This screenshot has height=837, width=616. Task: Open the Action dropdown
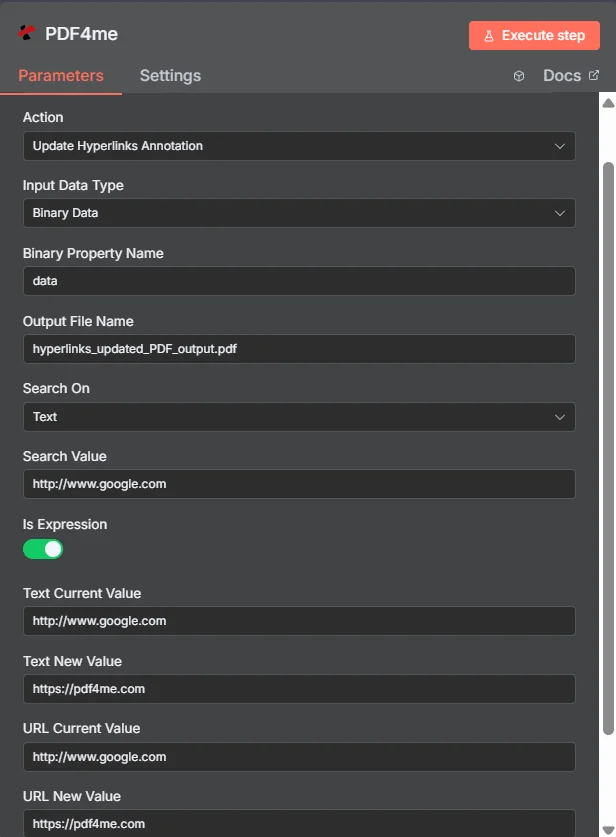click(x=299, y=146)
